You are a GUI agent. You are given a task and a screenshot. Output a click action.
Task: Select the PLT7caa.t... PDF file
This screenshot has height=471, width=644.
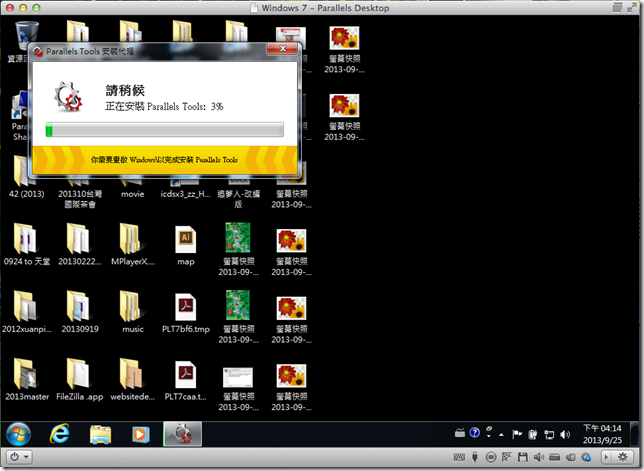coord(186,380)
